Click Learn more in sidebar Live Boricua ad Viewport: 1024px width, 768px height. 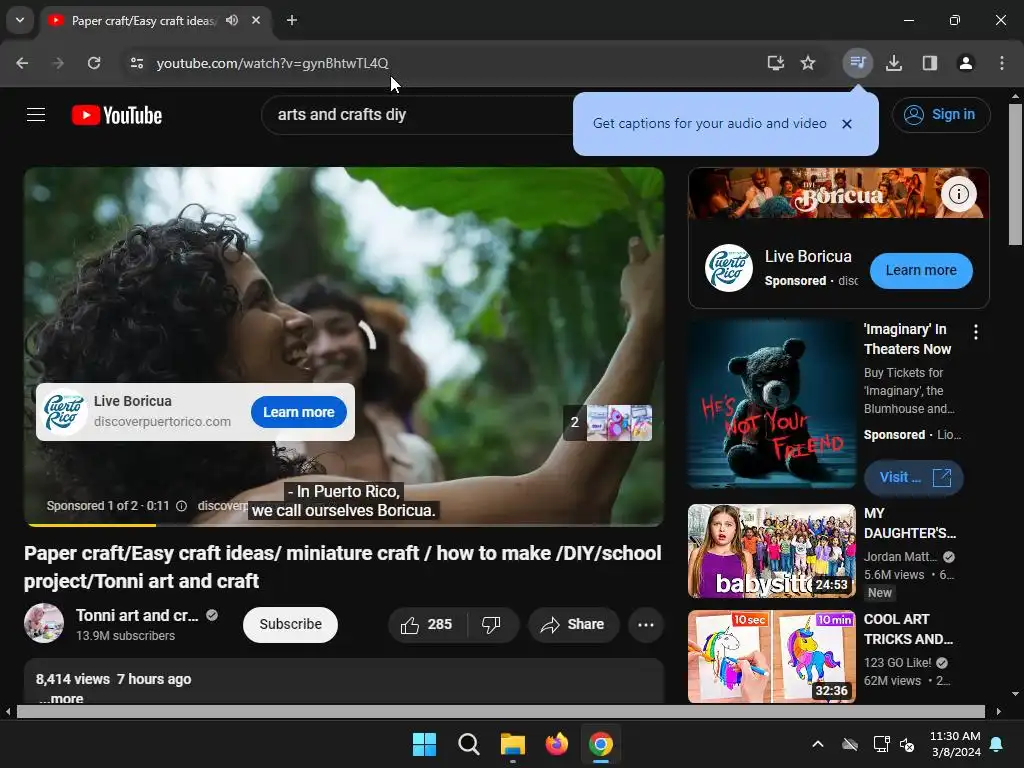(x=921, y=270)
